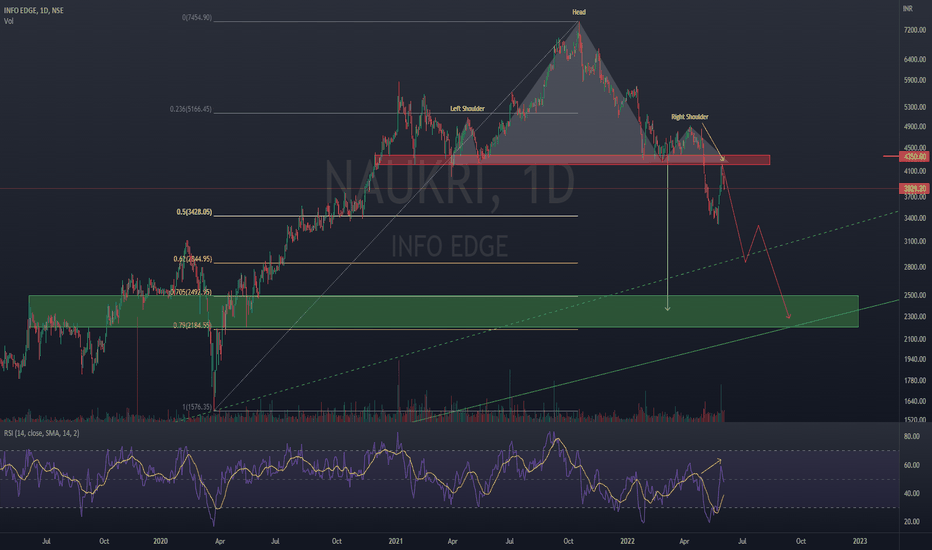Select the 20.00 RSI scale value

(912, 521)
